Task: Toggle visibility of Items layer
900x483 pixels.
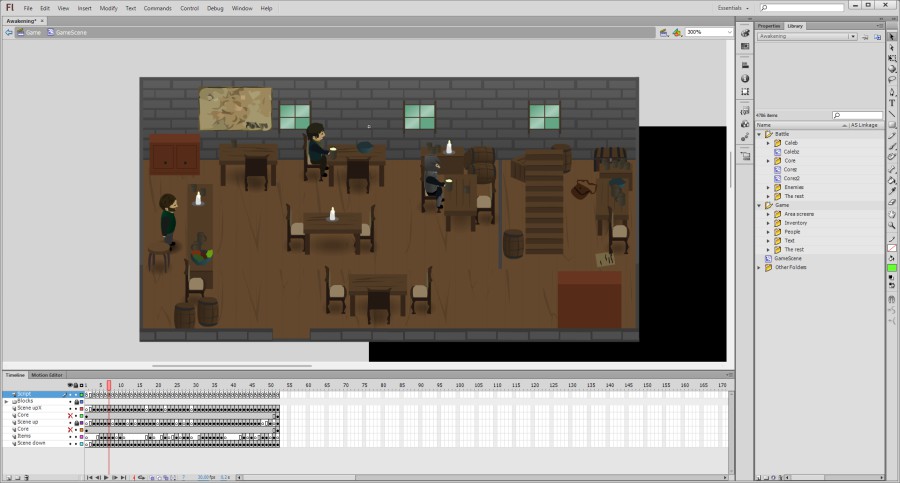Action: pyautogui.click(x=70, y=436)
